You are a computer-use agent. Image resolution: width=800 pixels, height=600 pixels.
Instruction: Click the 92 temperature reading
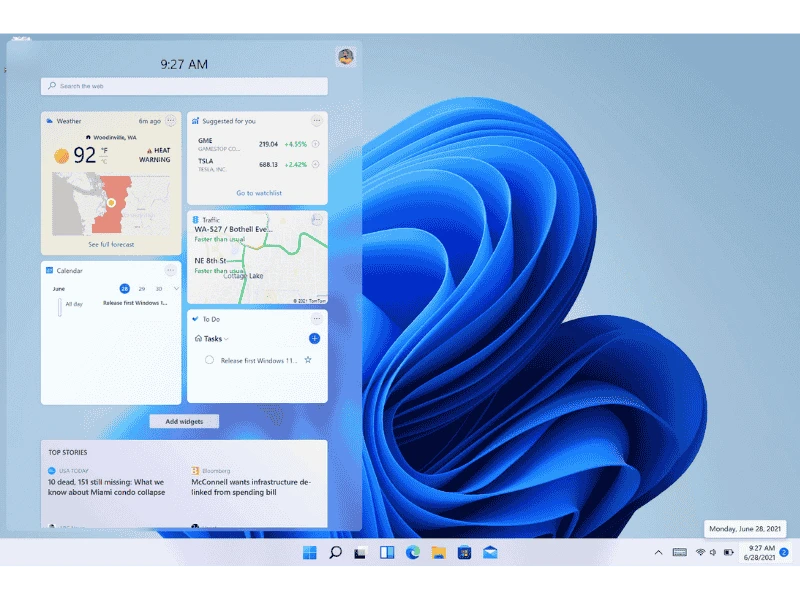click(84, 155)
